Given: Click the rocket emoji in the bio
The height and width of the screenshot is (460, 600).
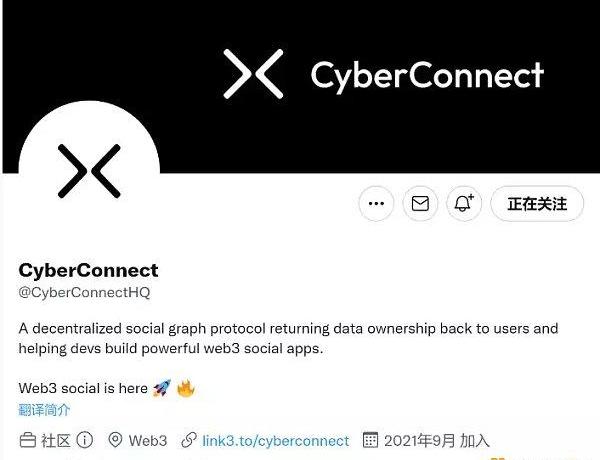Looking at the screenshot, I should [161, 388].
